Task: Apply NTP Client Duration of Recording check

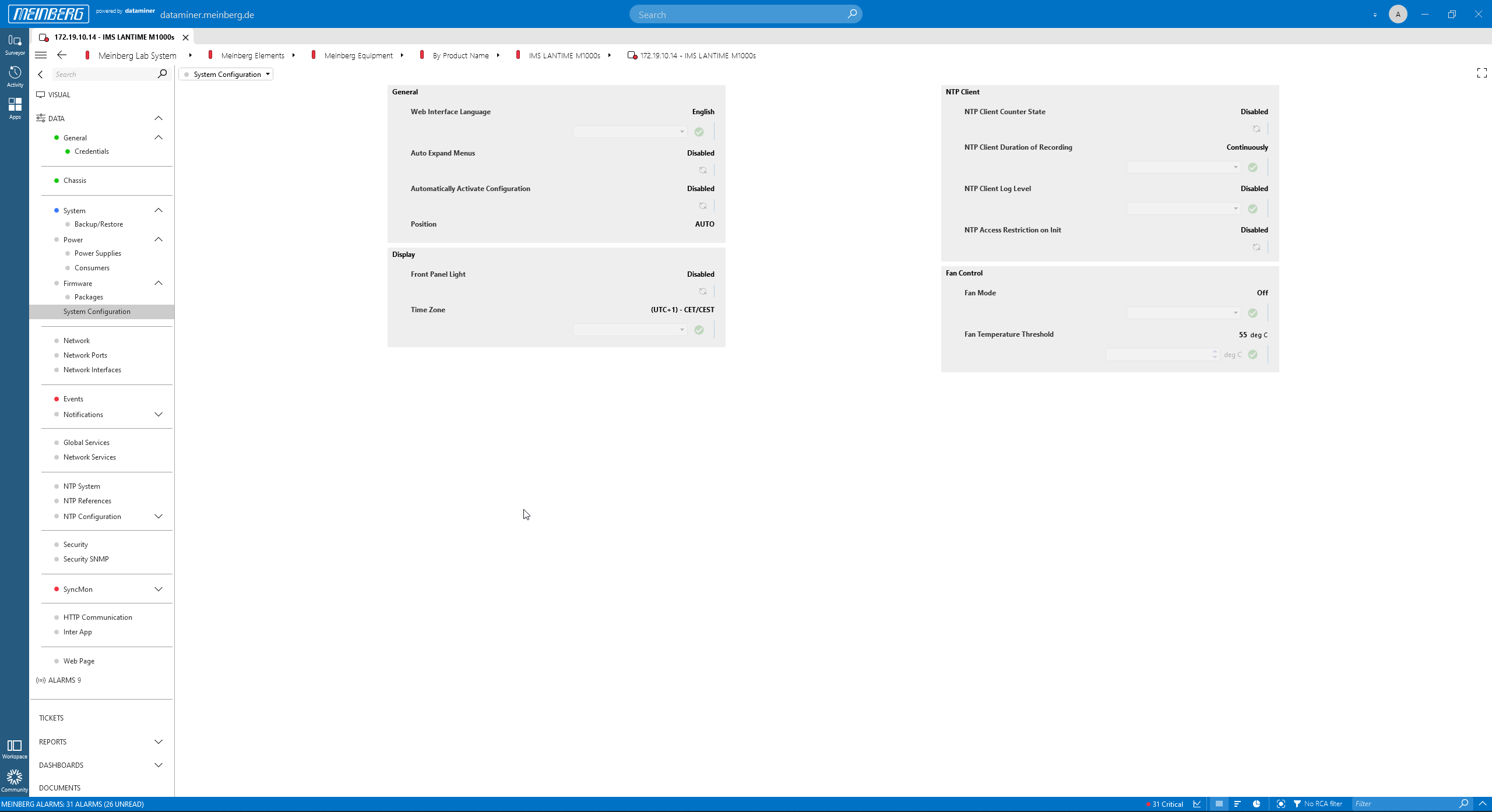Action: (1253, 168)
